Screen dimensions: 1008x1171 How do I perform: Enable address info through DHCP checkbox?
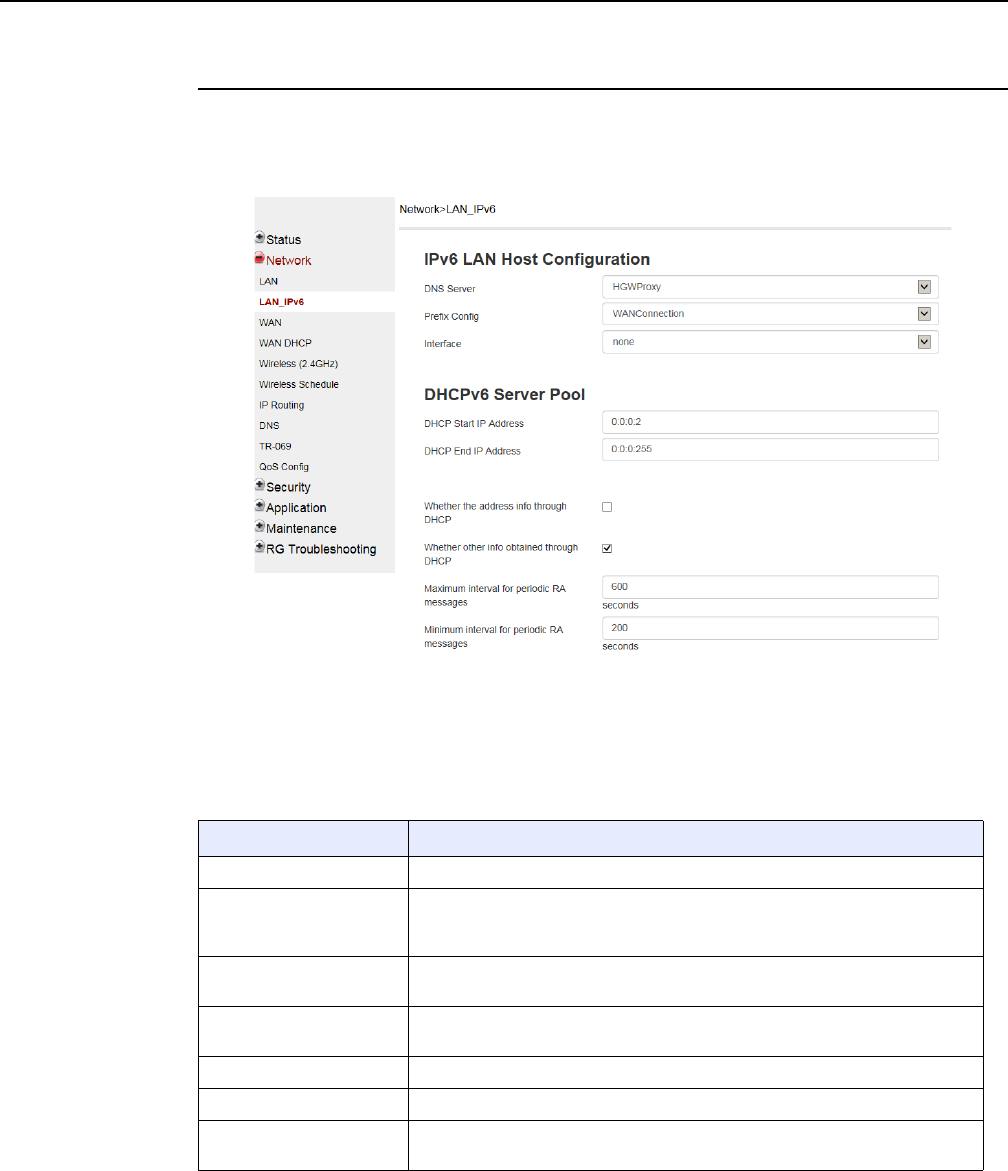(607, 507)
